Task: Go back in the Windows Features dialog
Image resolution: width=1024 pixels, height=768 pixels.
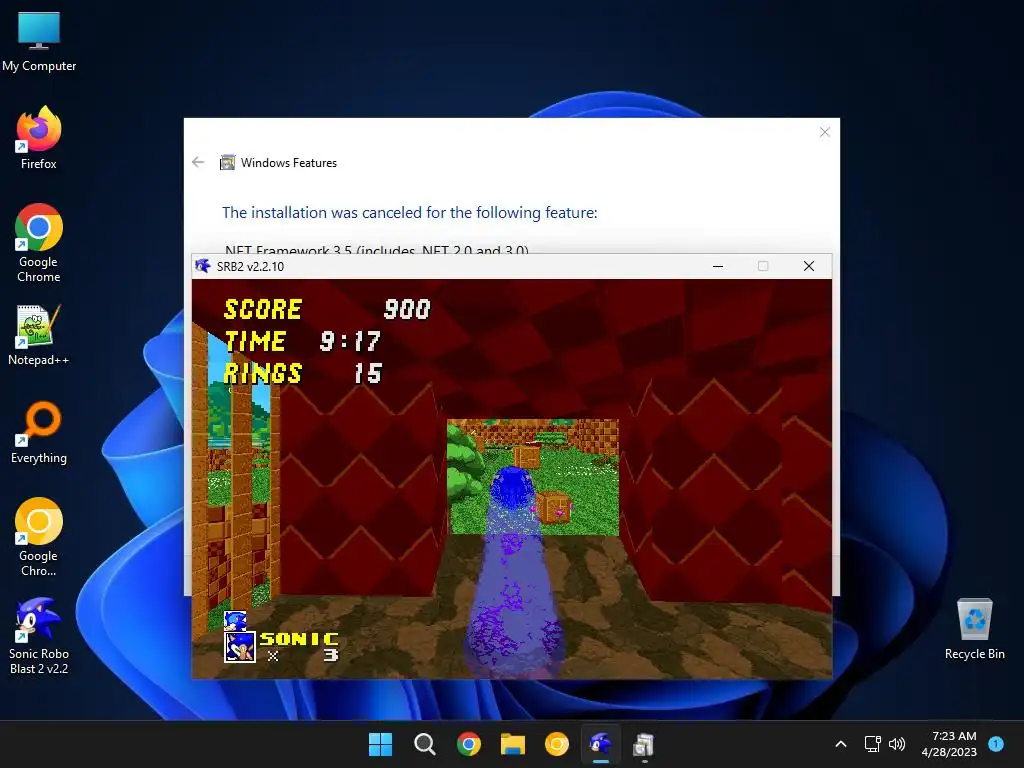Action: point(199,162)
